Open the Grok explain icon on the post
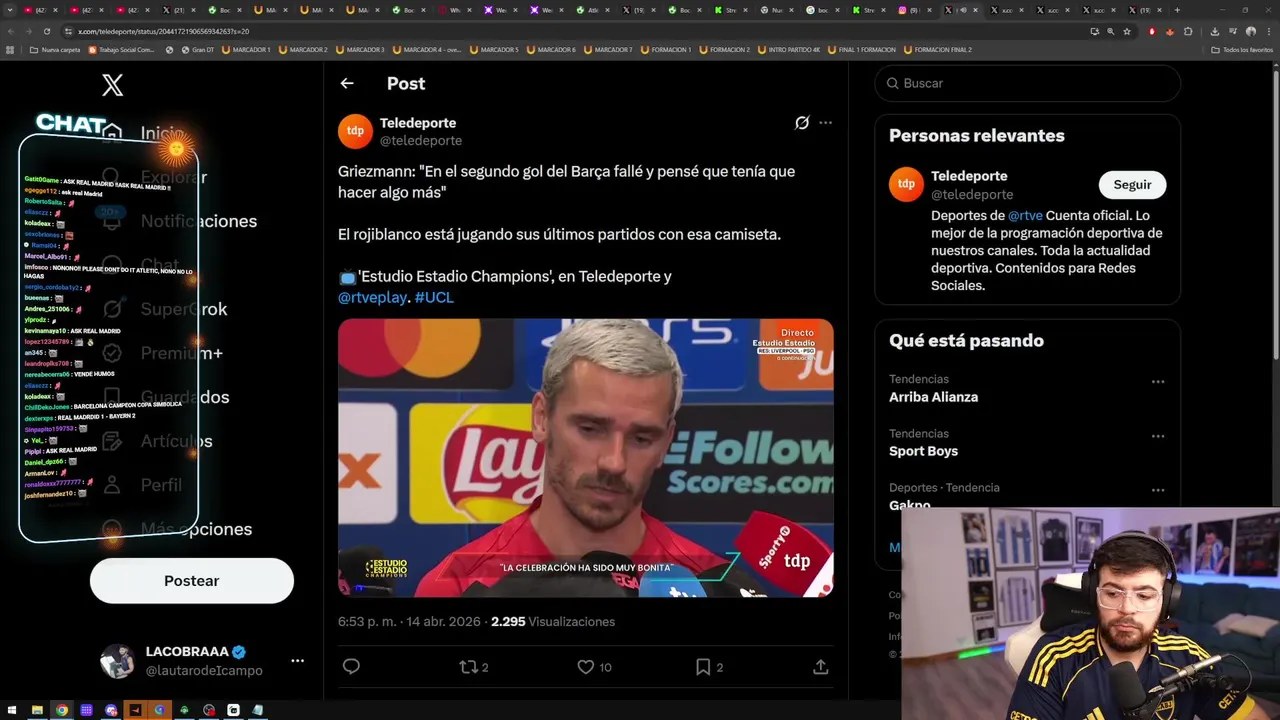The width and height of the screenshot is (1280, 720). tap(802, 123)
